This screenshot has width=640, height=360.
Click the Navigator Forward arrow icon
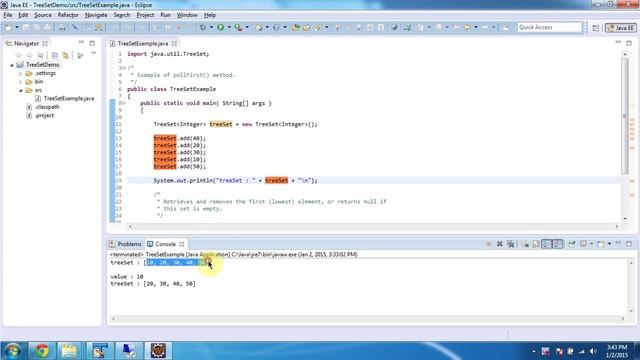[x=29, y=55]
